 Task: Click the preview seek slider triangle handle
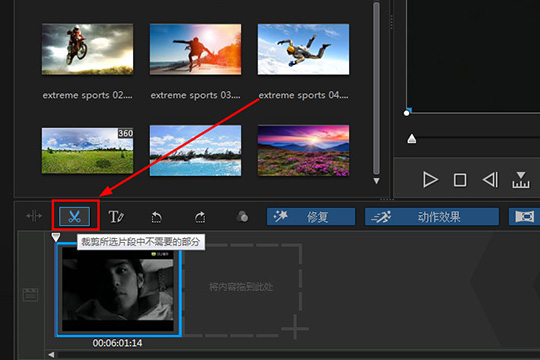tap(412, 139)
